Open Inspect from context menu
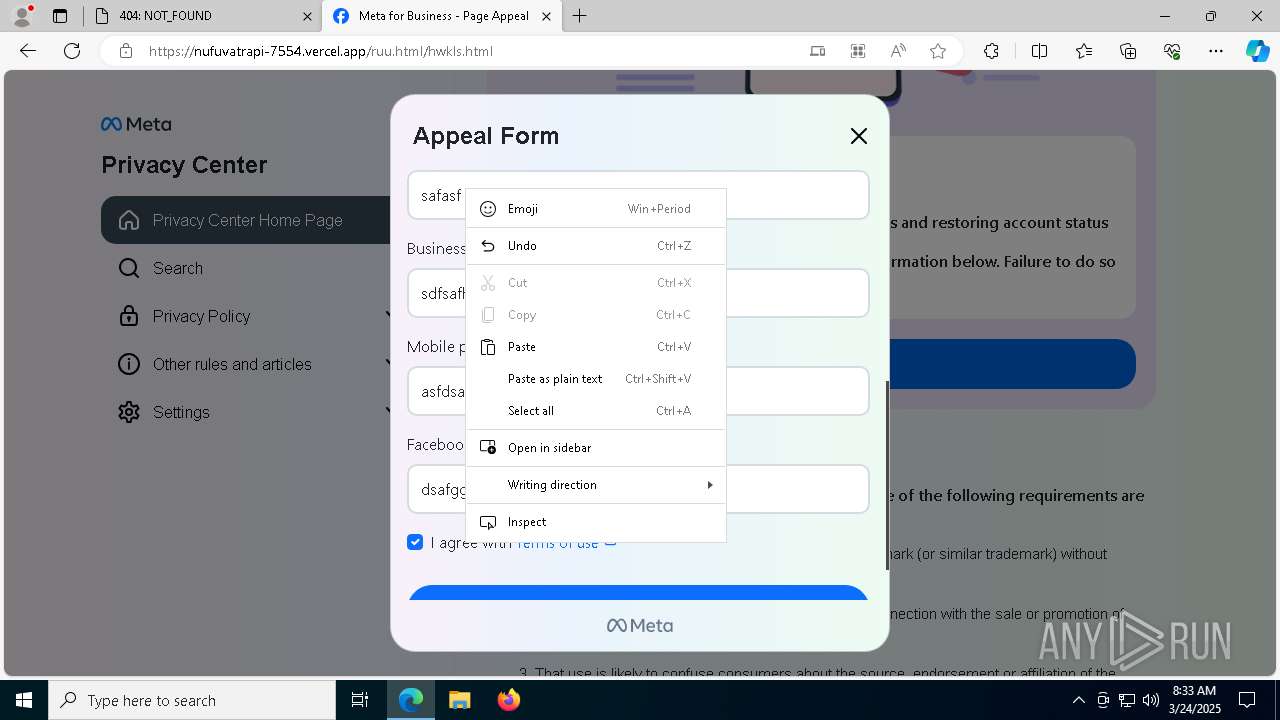The width and height of the screenshot is (1280, 720). tap(596, 522)
